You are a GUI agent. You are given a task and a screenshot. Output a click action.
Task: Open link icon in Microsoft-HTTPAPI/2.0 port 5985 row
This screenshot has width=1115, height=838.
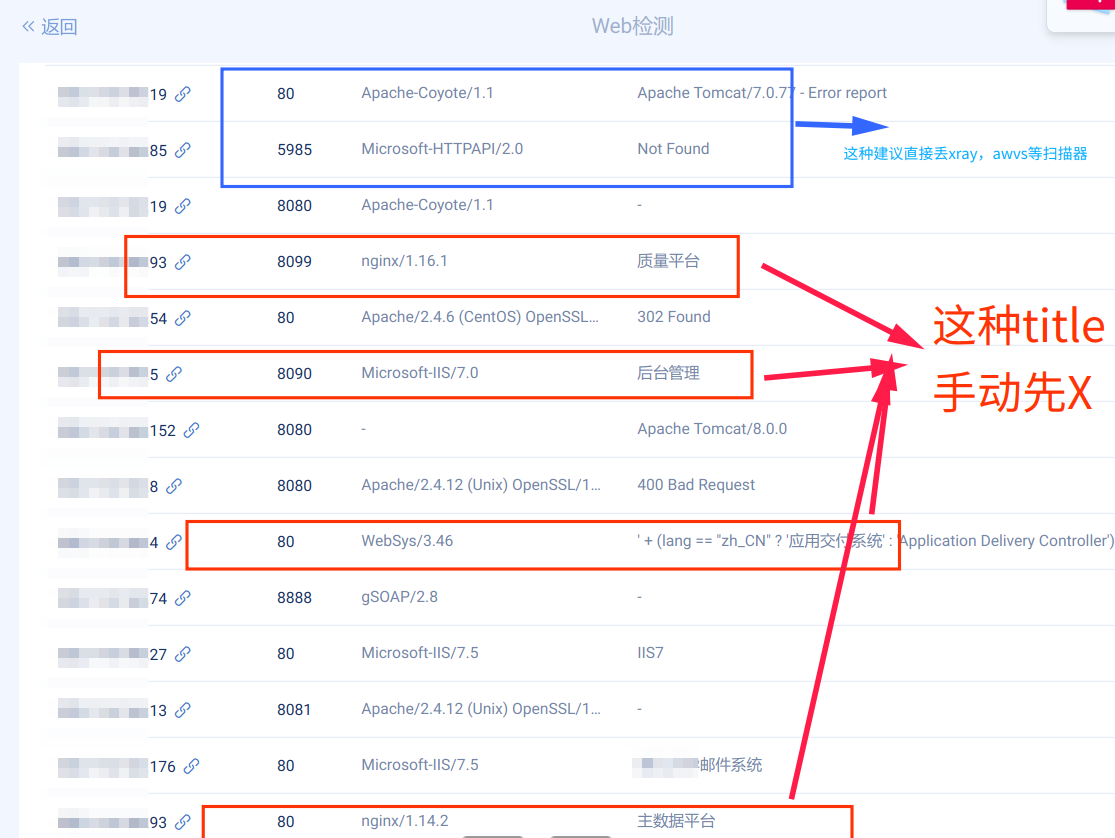[x=183, y=150]
